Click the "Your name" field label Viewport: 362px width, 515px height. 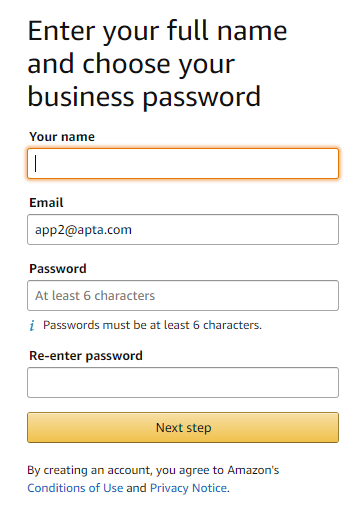tap(62, 137)
